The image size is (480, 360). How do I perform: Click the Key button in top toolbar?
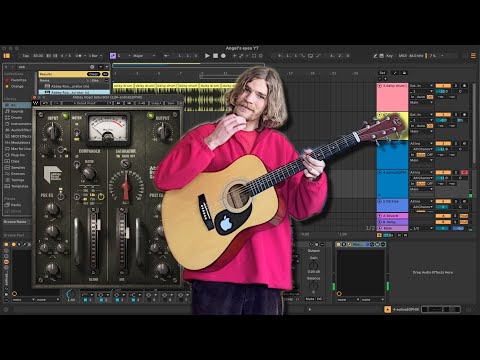pyautogui.click(x=389, y=56)
